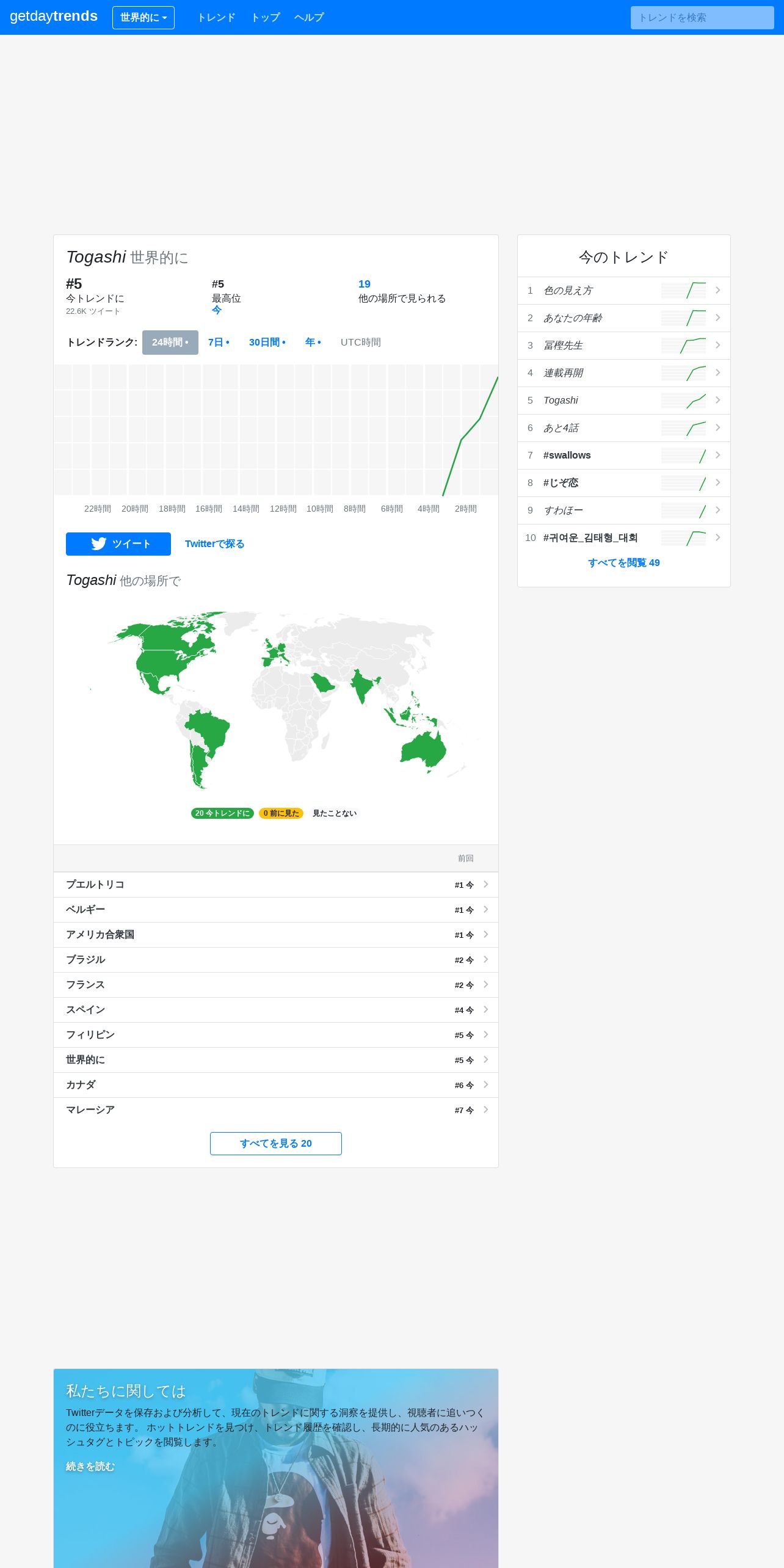Click the chevron arrow for #swallows
The image size is (784, 1568).
coord(718,456)
